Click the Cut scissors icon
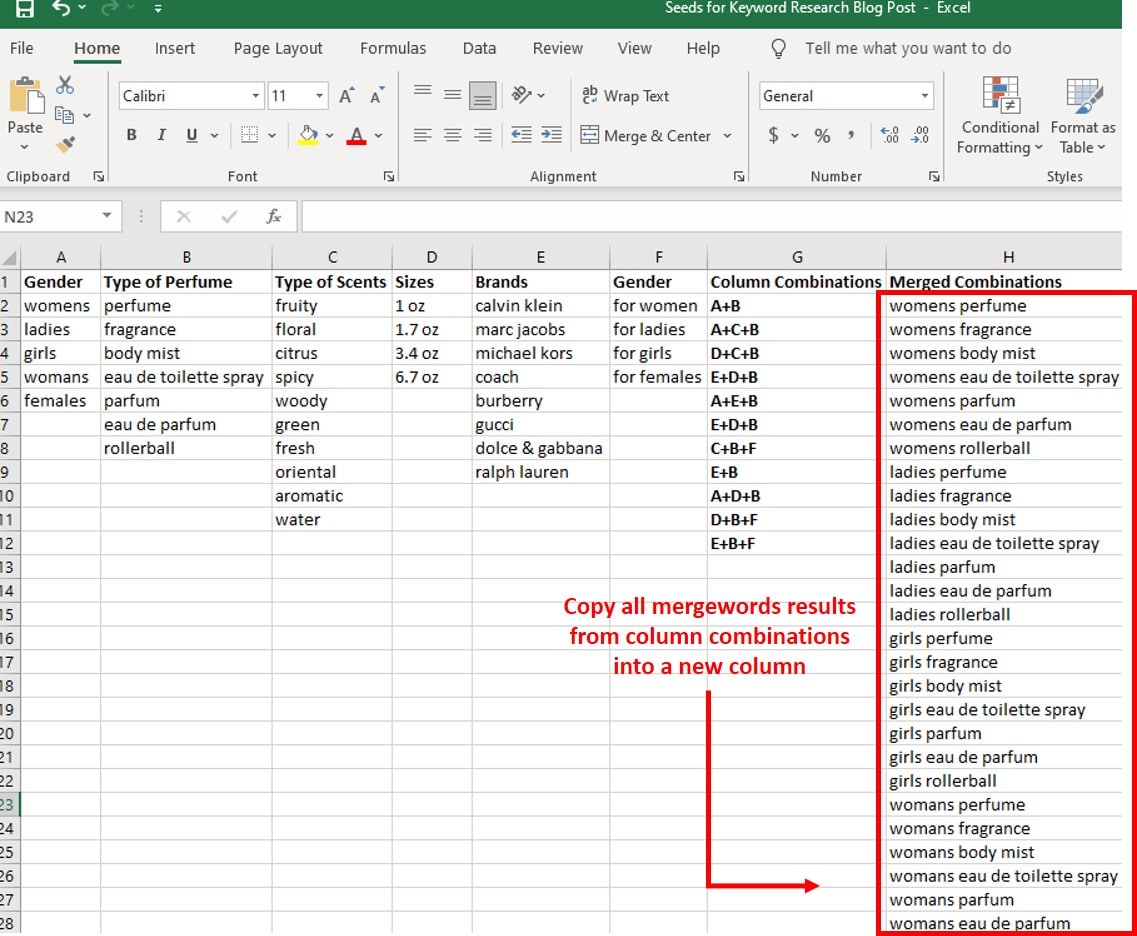Screen dimensions: 1137x936 (x=65, y=85)
